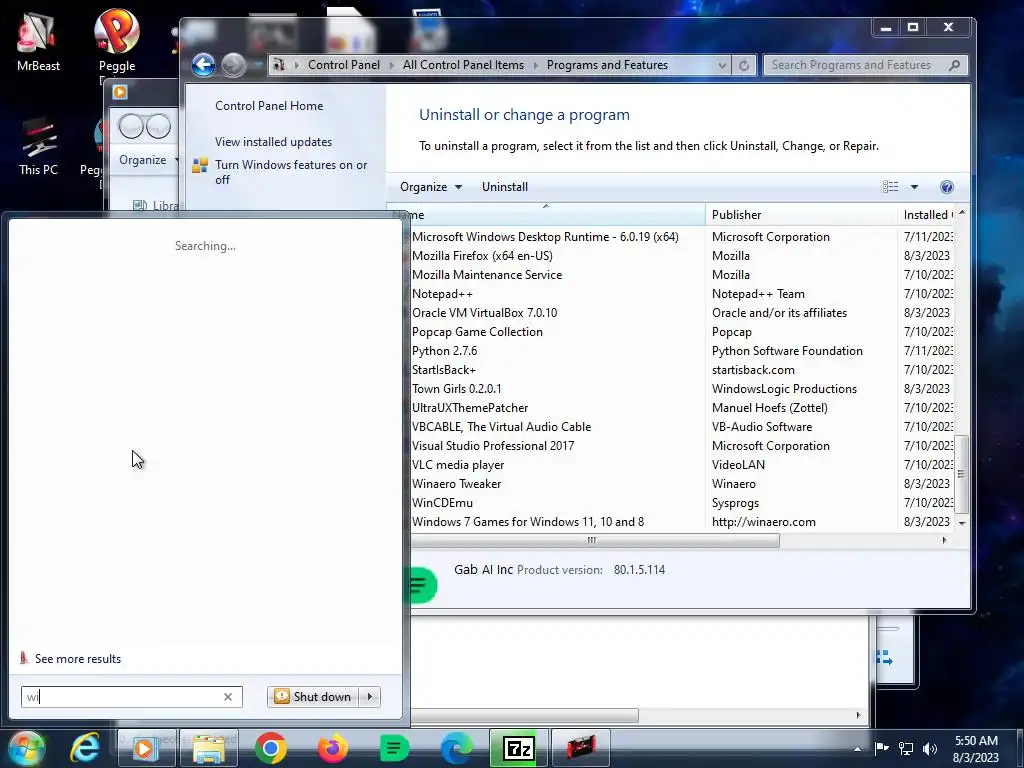1024x768 pixels.
Task: Open volume control in tray
Action: pyautogui.click(x=930, y=748)
